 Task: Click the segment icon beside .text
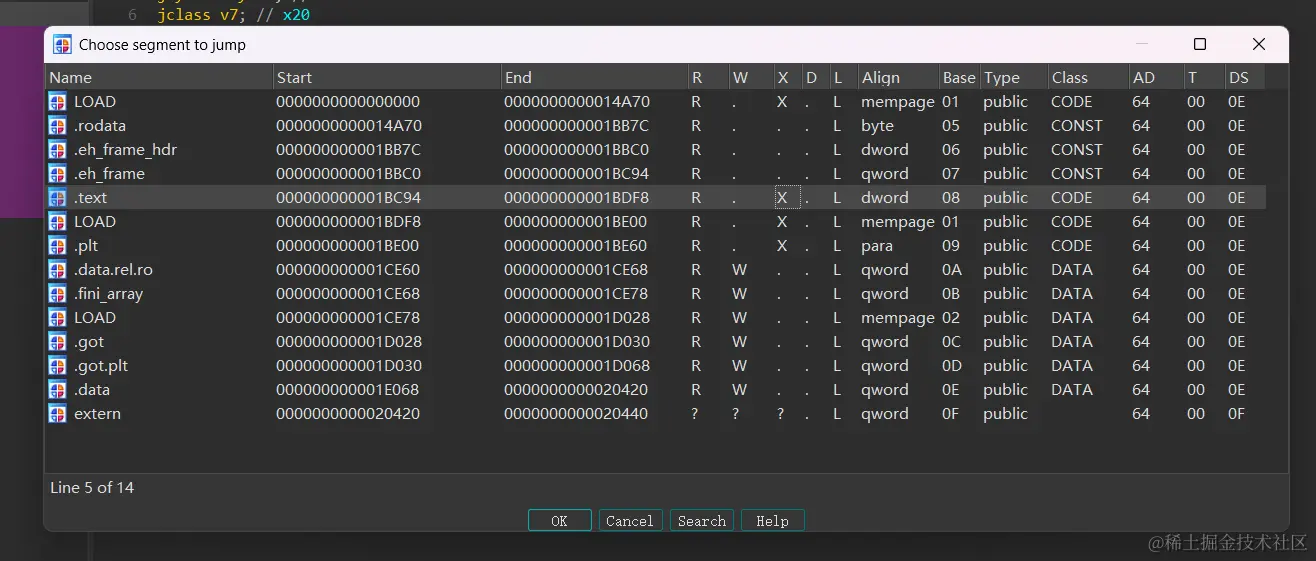coord(57,198)
